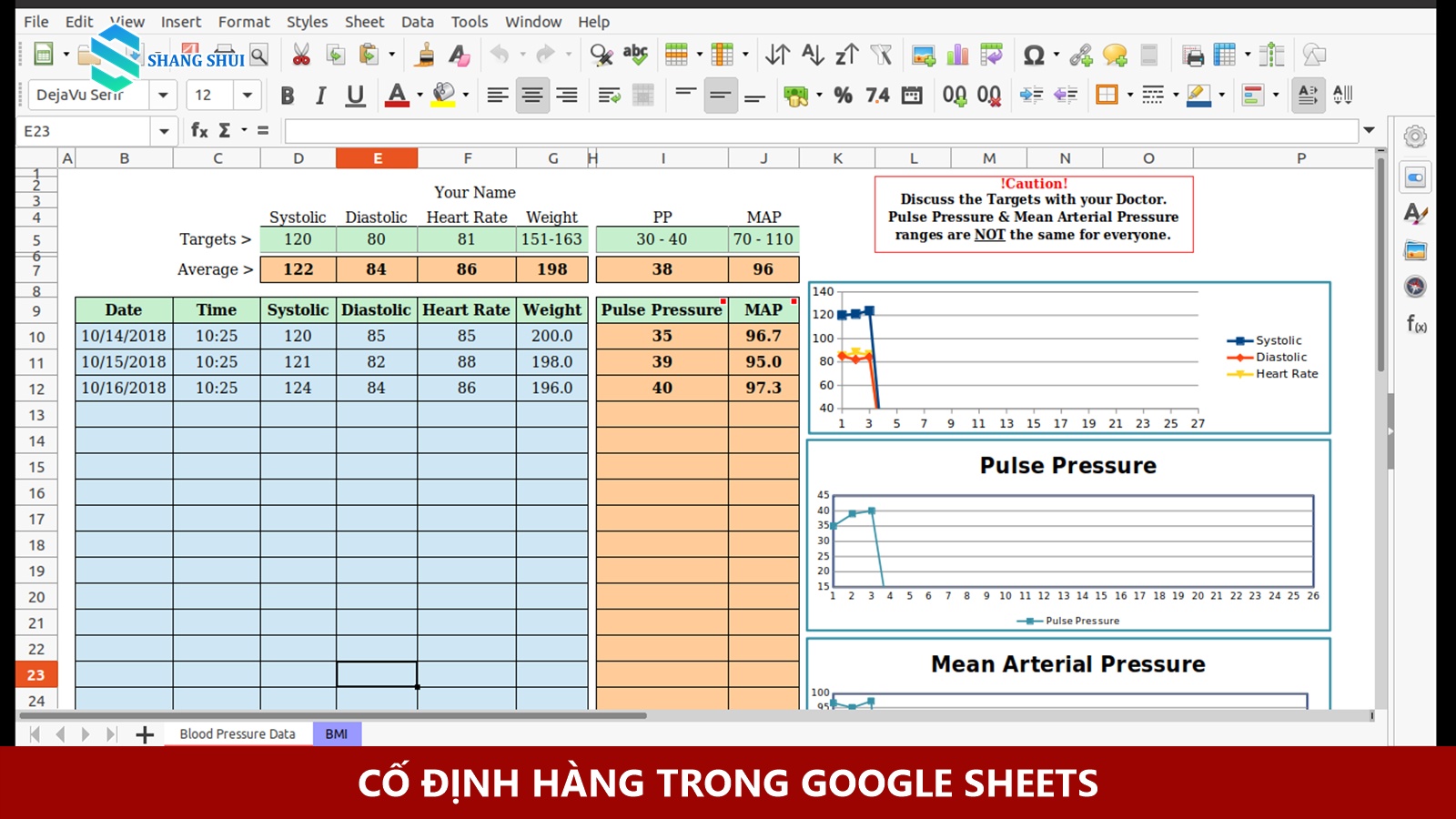Open Find & Replace binoculars icon
1456x819 pixels.
[601, 56]
